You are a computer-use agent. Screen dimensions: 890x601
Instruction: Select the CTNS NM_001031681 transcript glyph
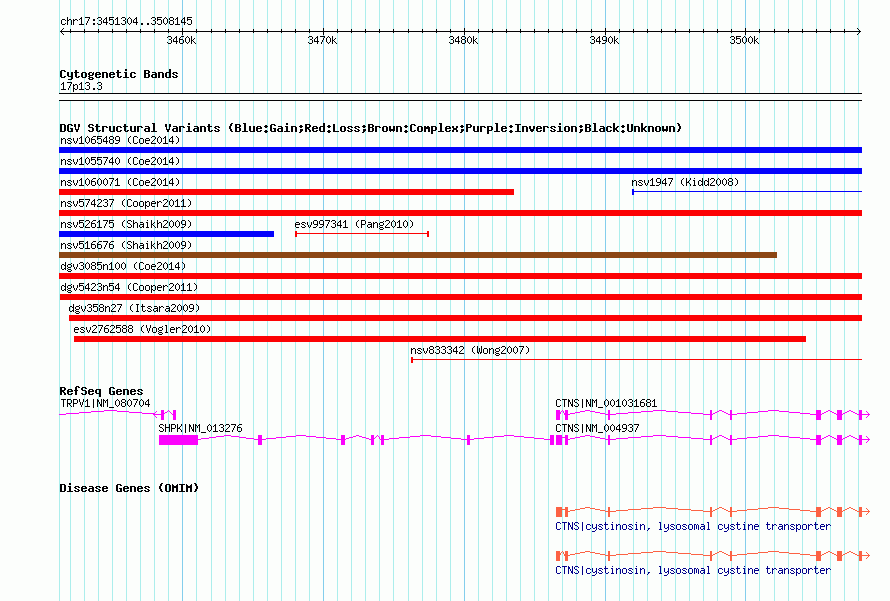pos(713,415)
